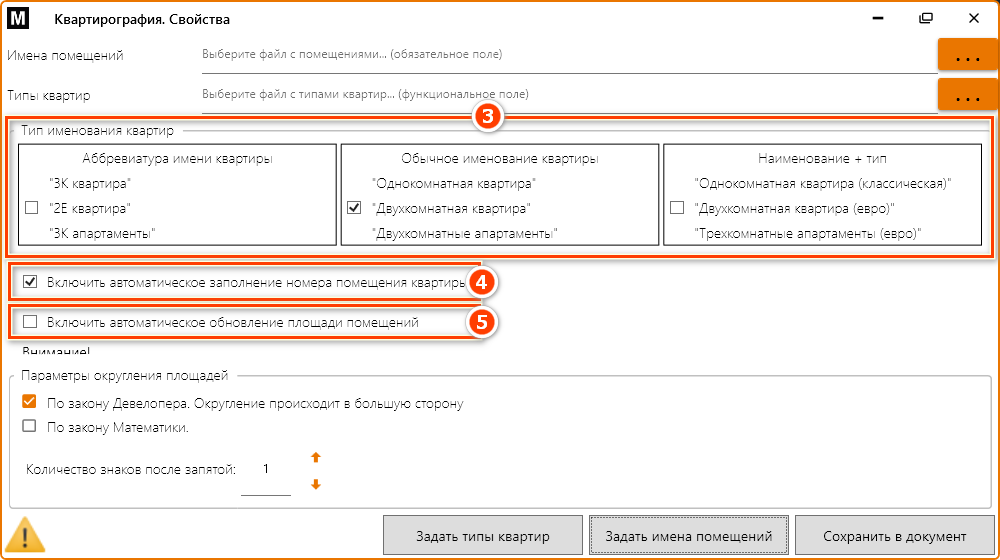This screenshot has height=560, width=1000.
Task: Enable abbreviated apartment name checkbox
Action: click(30, 208)
